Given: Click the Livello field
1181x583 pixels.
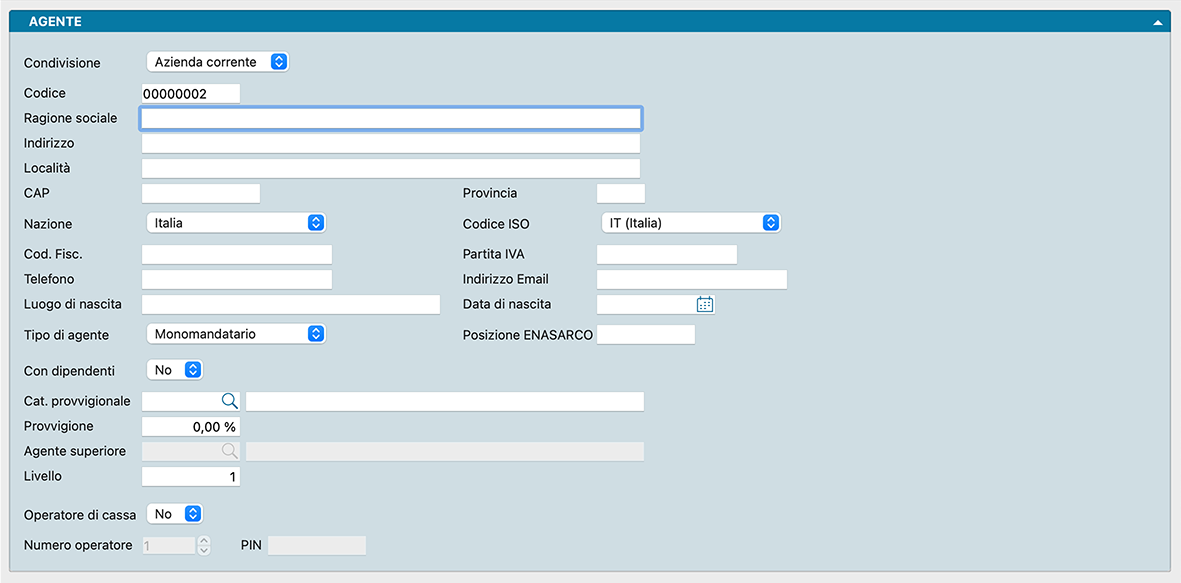Looking at the screenshot, I should tap(191, 477).
